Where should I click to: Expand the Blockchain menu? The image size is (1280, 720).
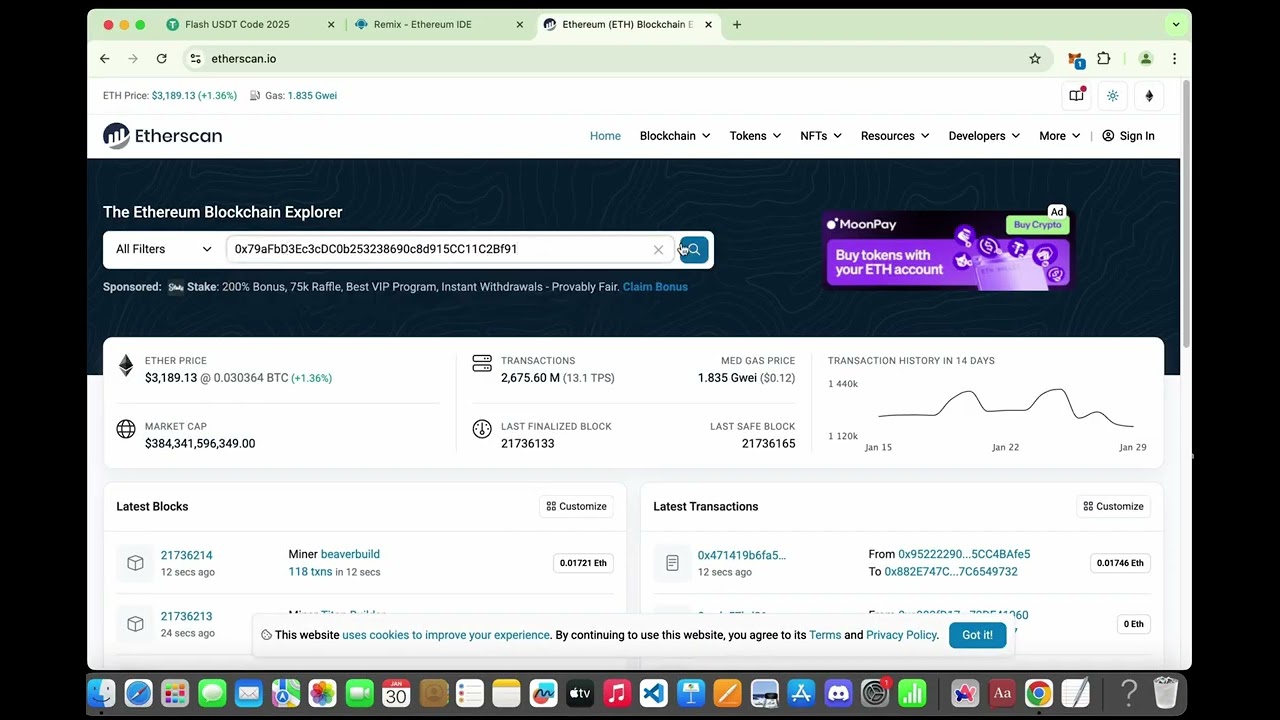[x=675, y=136]
